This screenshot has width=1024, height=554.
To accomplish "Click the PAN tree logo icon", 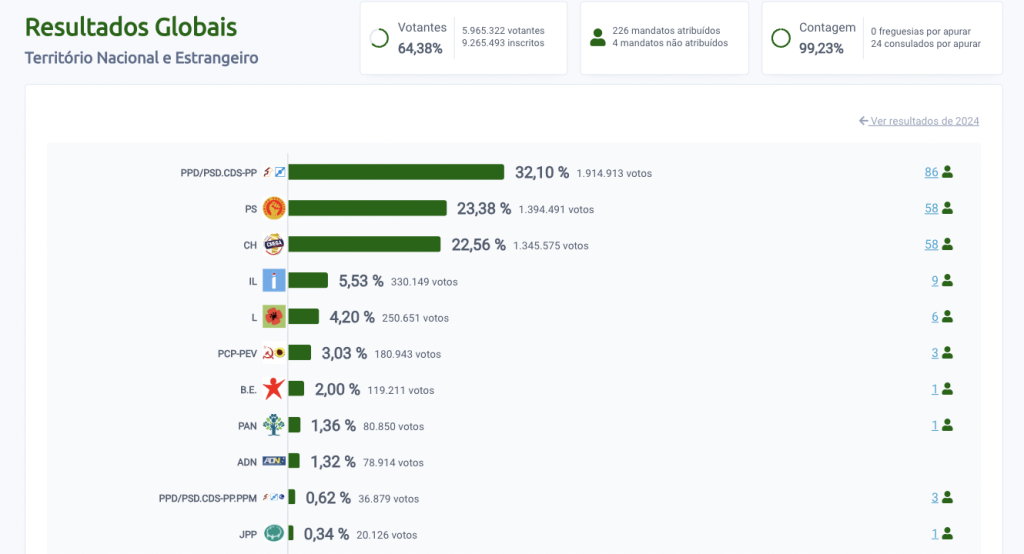I will 273,425.
